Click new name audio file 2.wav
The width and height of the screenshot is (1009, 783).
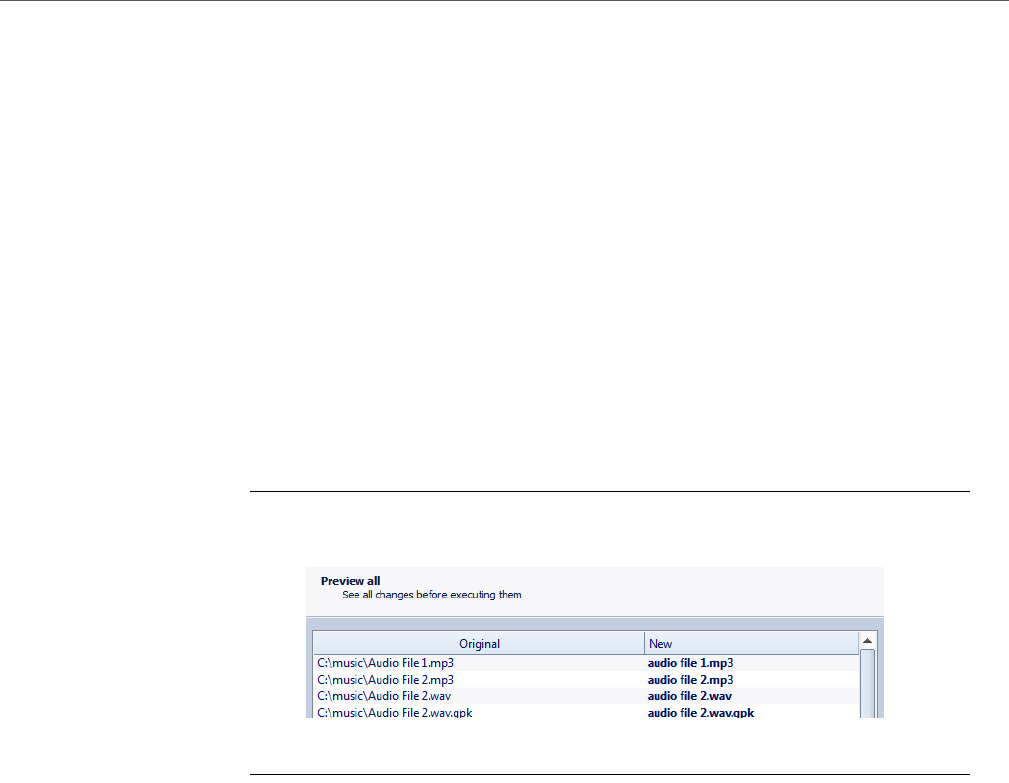pyautogui.click(x=690, y=696)
